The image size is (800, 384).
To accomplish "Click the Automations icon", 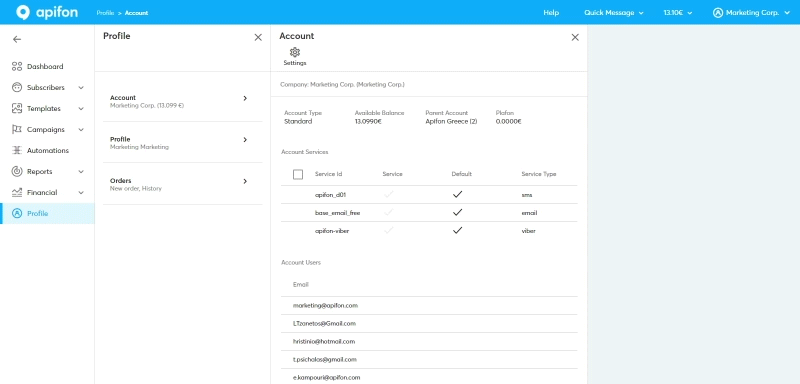I will (x=17, y=150).
